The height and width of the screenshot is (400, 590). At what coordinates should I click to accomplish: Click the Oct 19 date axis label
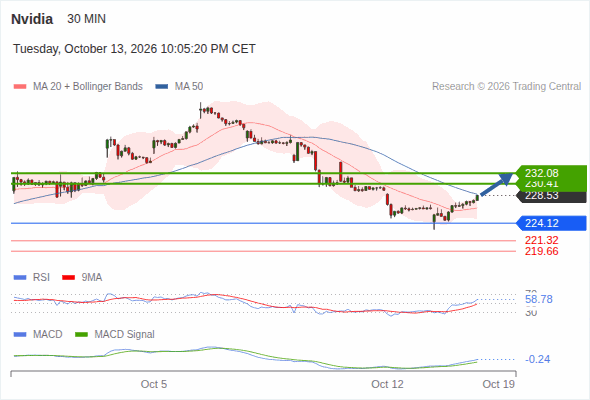point(499,384)
